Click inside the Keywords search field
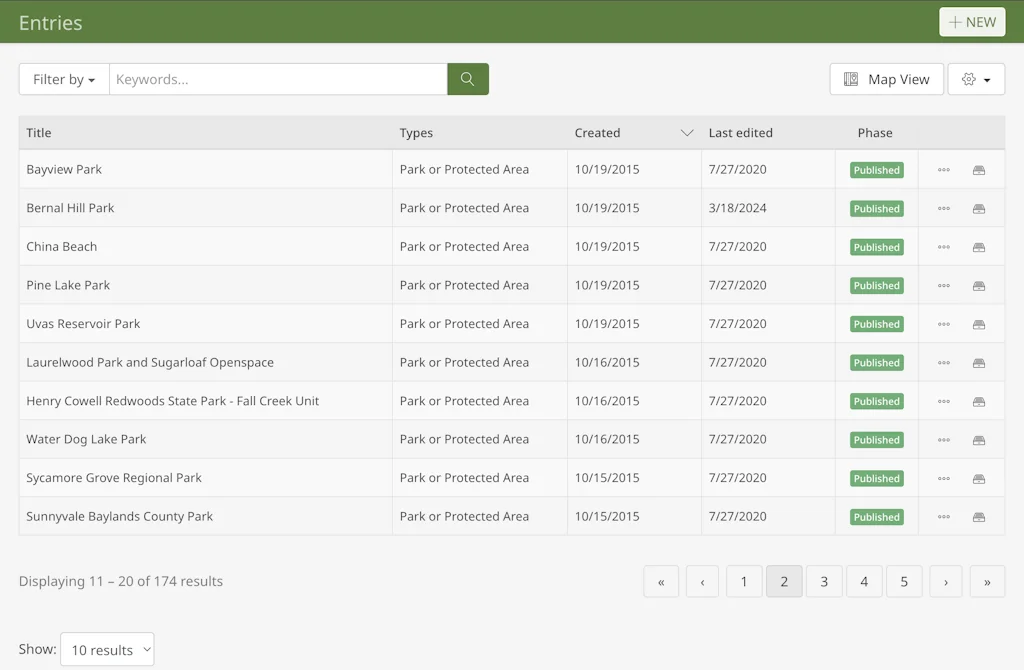Image resolution: width=1024 pixels, height=670 pixels. pos(280,78)
